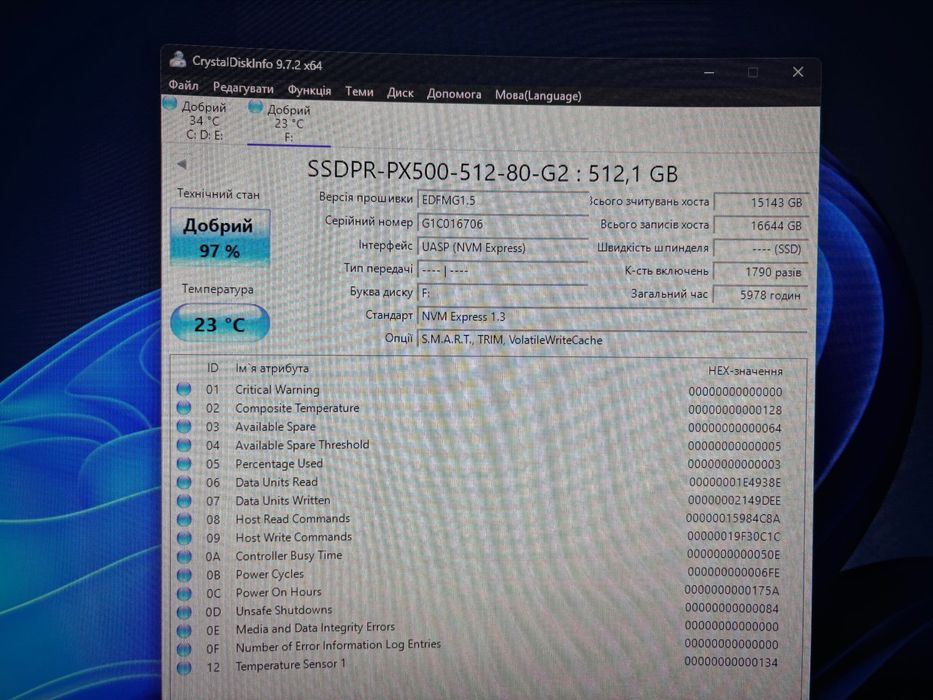Viewport: 933px width, 700px height.
Task: Click status icon of Unsafe Shutdowns row
Action: point(184,612)
